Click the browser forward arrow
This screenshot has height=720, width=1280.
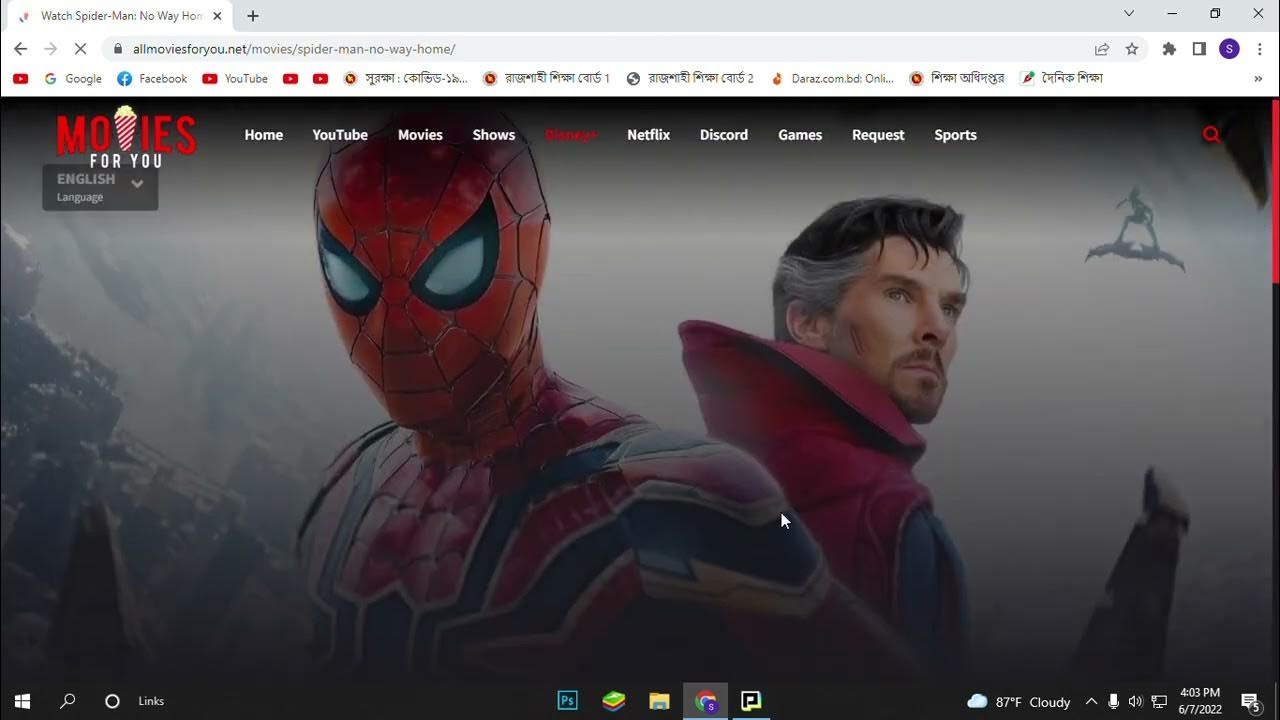point(51,48)
